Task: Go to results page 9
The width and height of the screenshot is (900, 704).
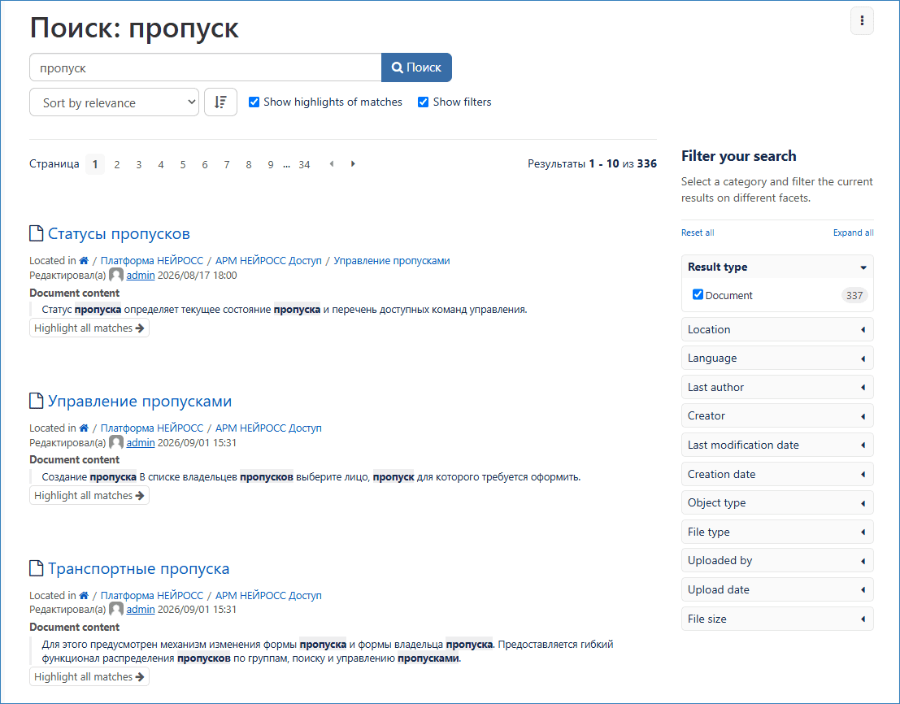Action: click(270, 165)
